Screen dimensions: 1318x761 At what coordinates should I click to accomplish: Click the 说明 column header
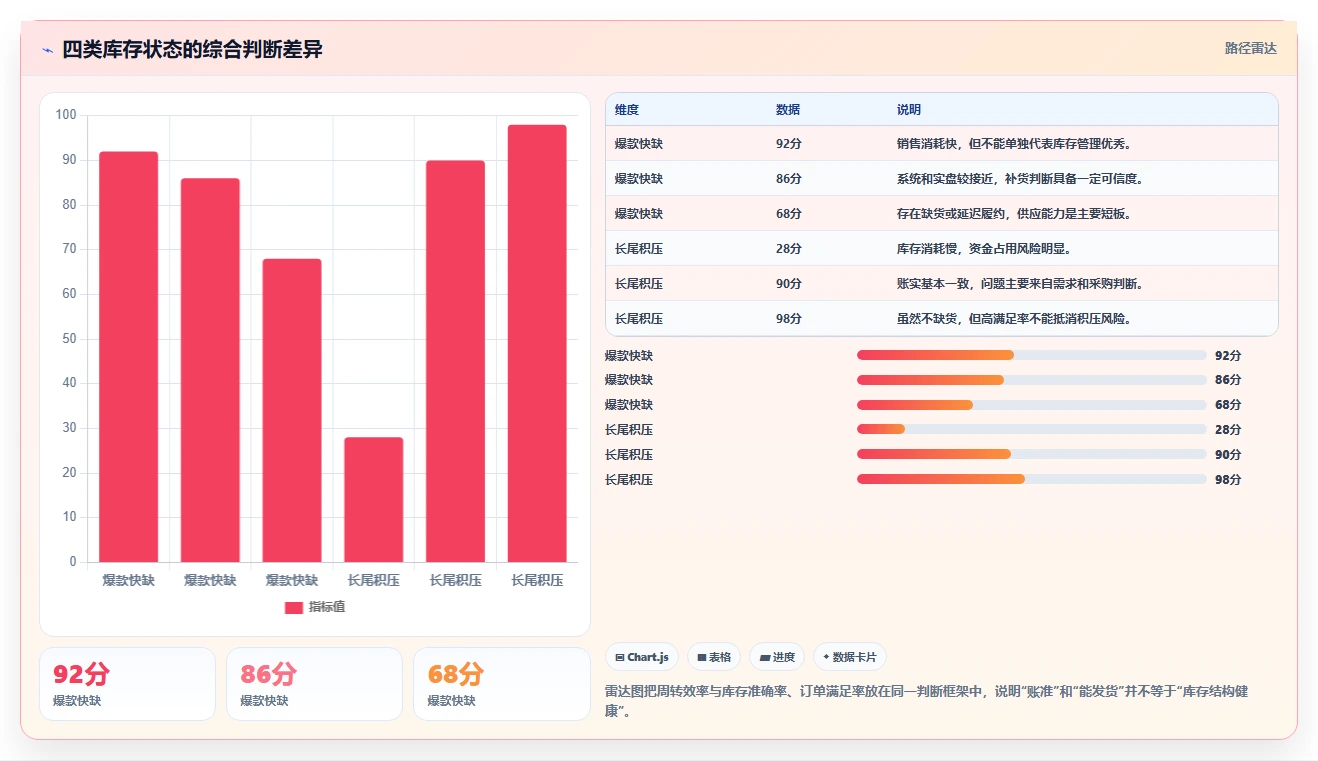(909, 110)
